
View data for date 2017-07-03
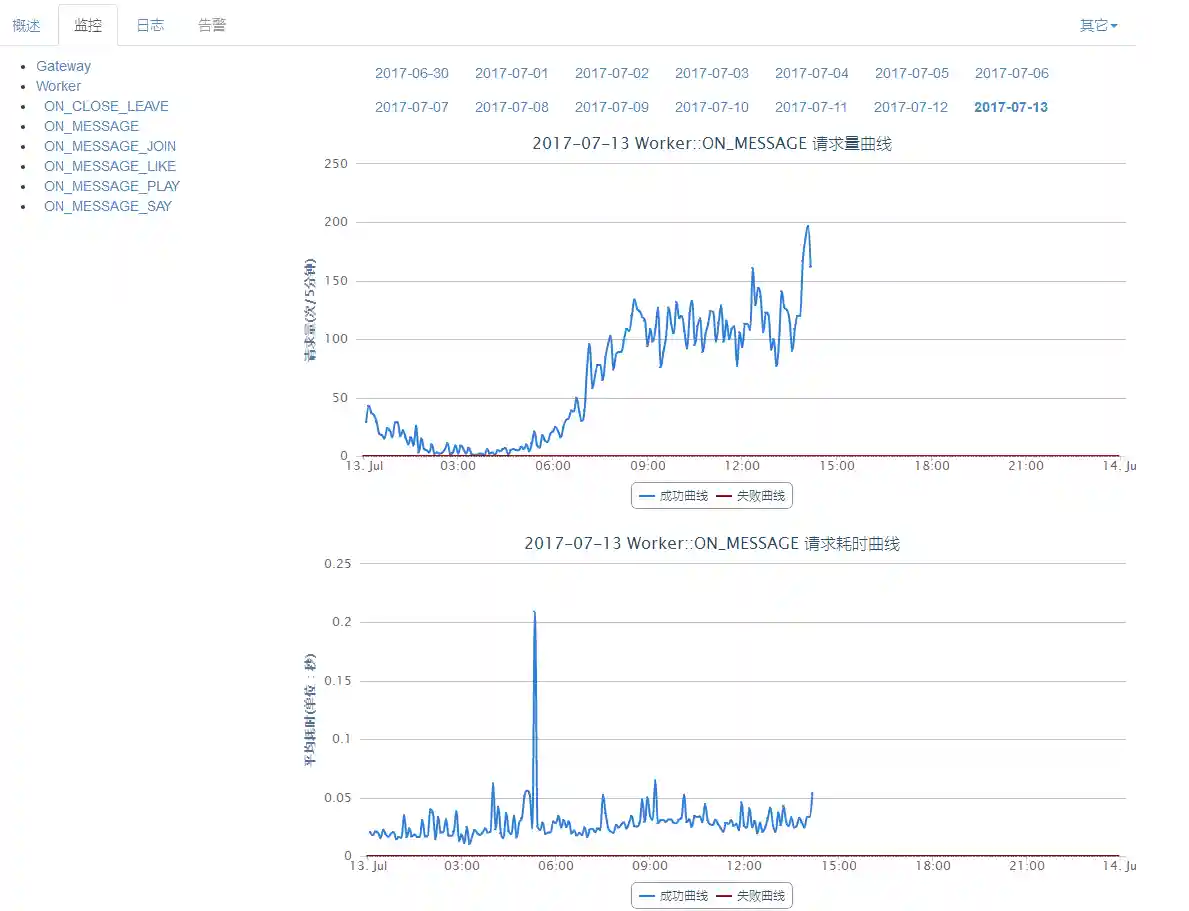(x=712, y=74)
